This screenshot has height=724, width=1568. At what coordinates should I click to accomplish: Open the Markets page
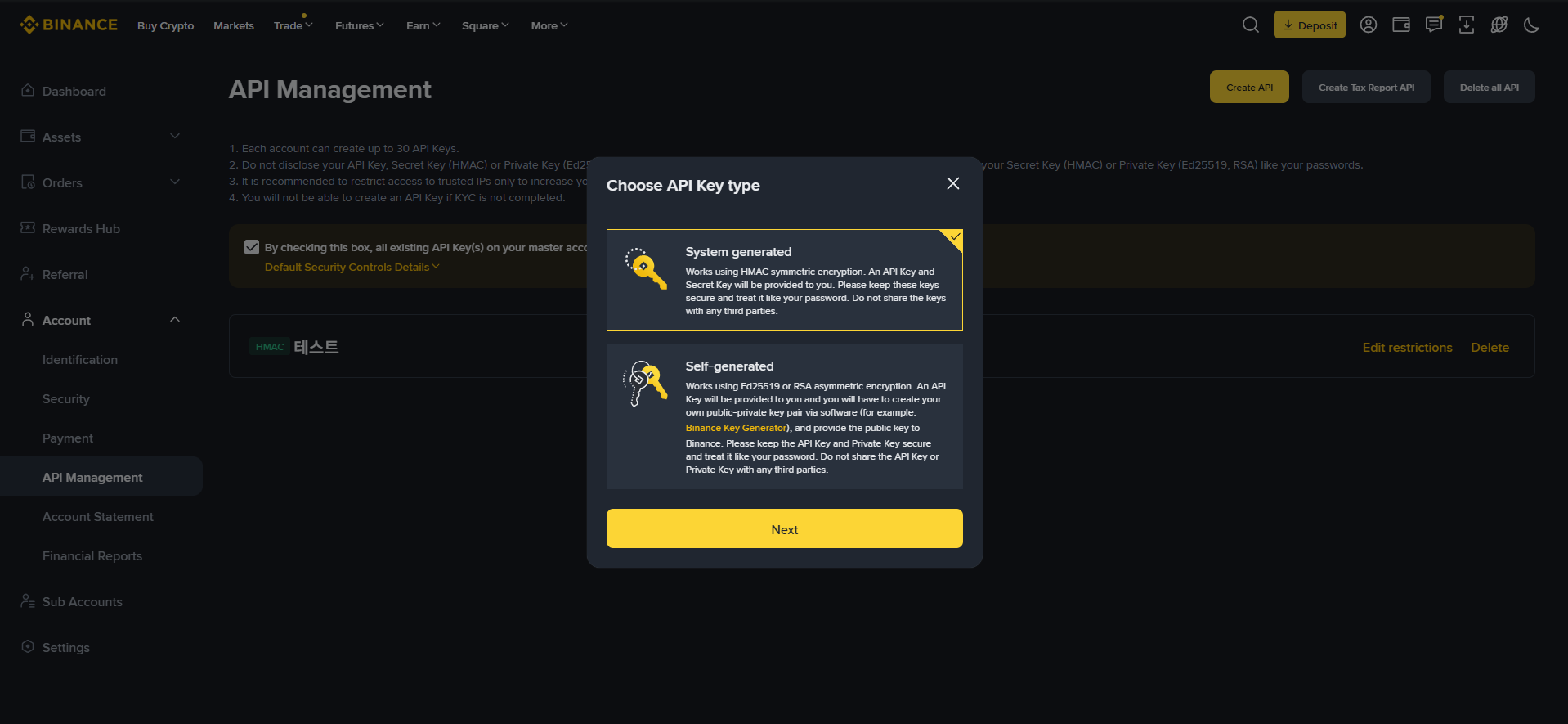(234, 25)
